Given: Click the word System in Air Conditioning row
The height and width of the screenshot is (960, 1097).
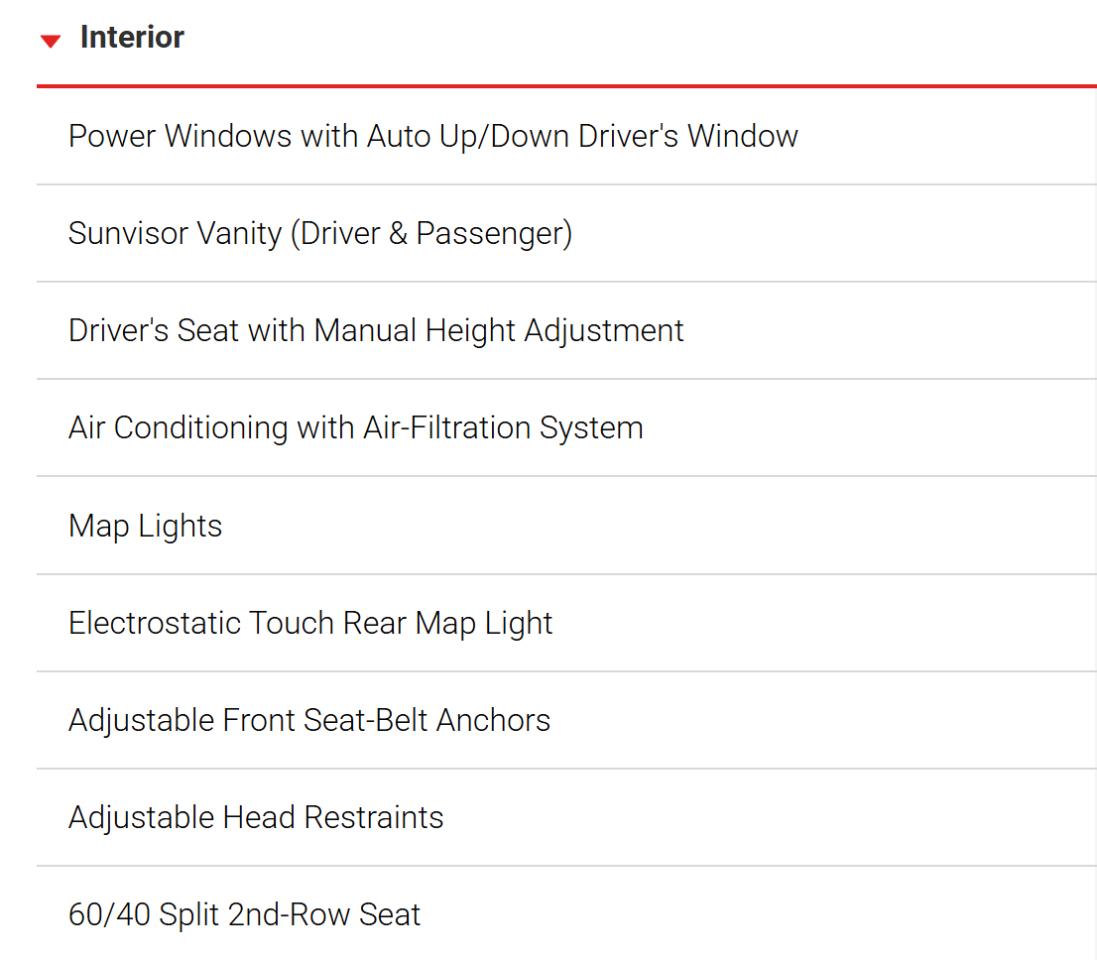Looking at the screenshot, I should click(591, 428).
